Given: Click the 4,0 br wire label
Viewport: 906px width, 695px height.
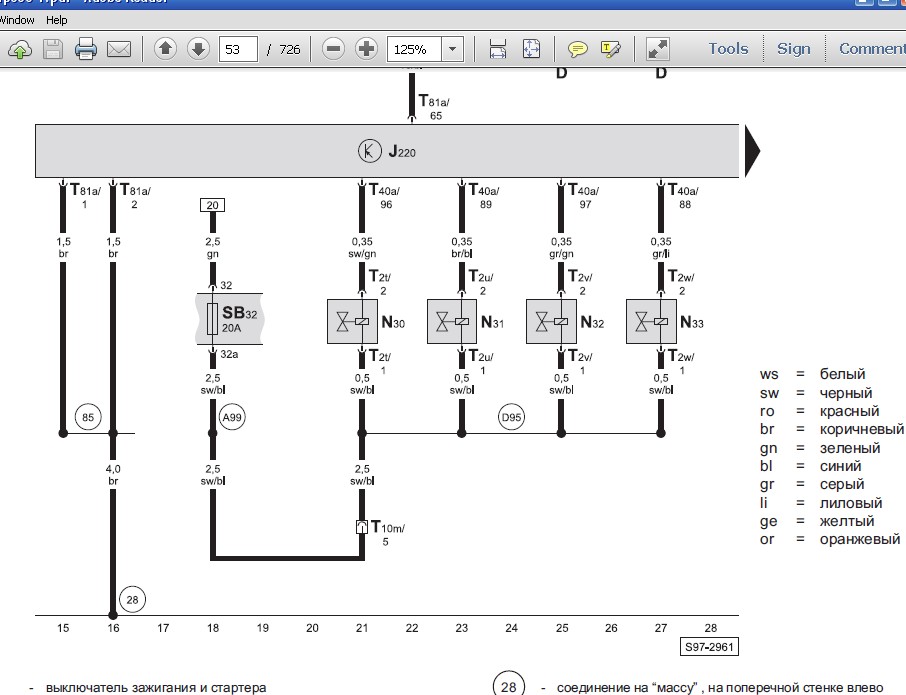Looking at the screenshot, I should pos(113,475).
